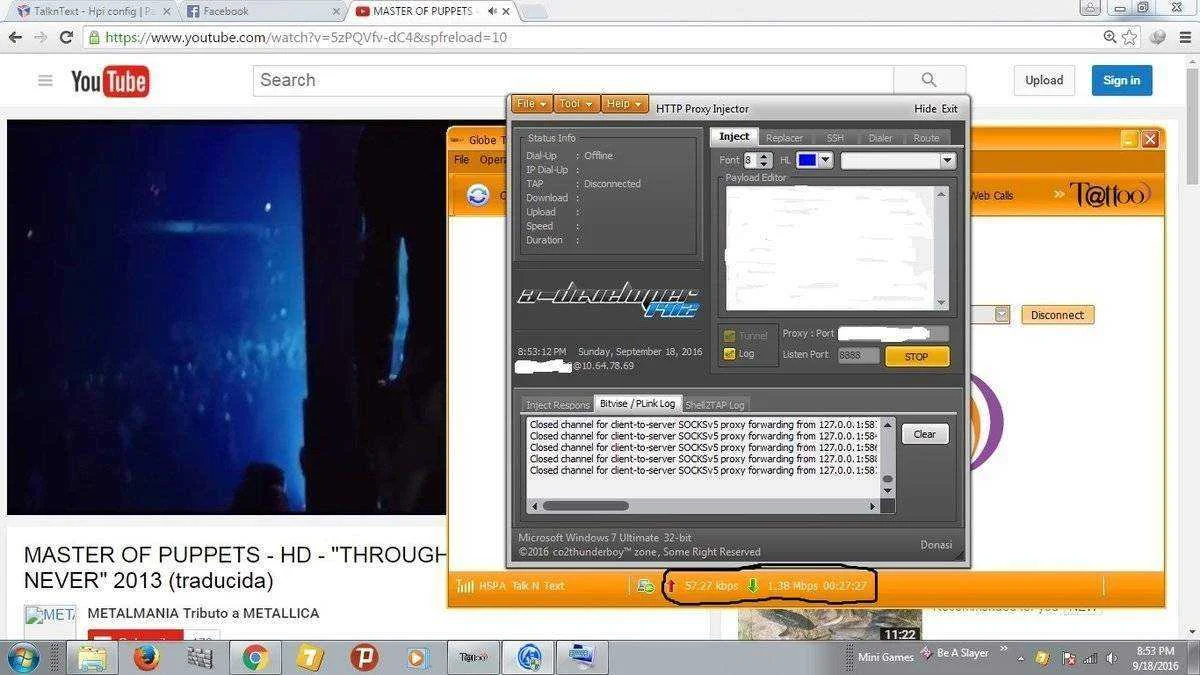Open the HL color dropdown arrow
Screen dimensions: 1200x675
[x=826, y=160]
